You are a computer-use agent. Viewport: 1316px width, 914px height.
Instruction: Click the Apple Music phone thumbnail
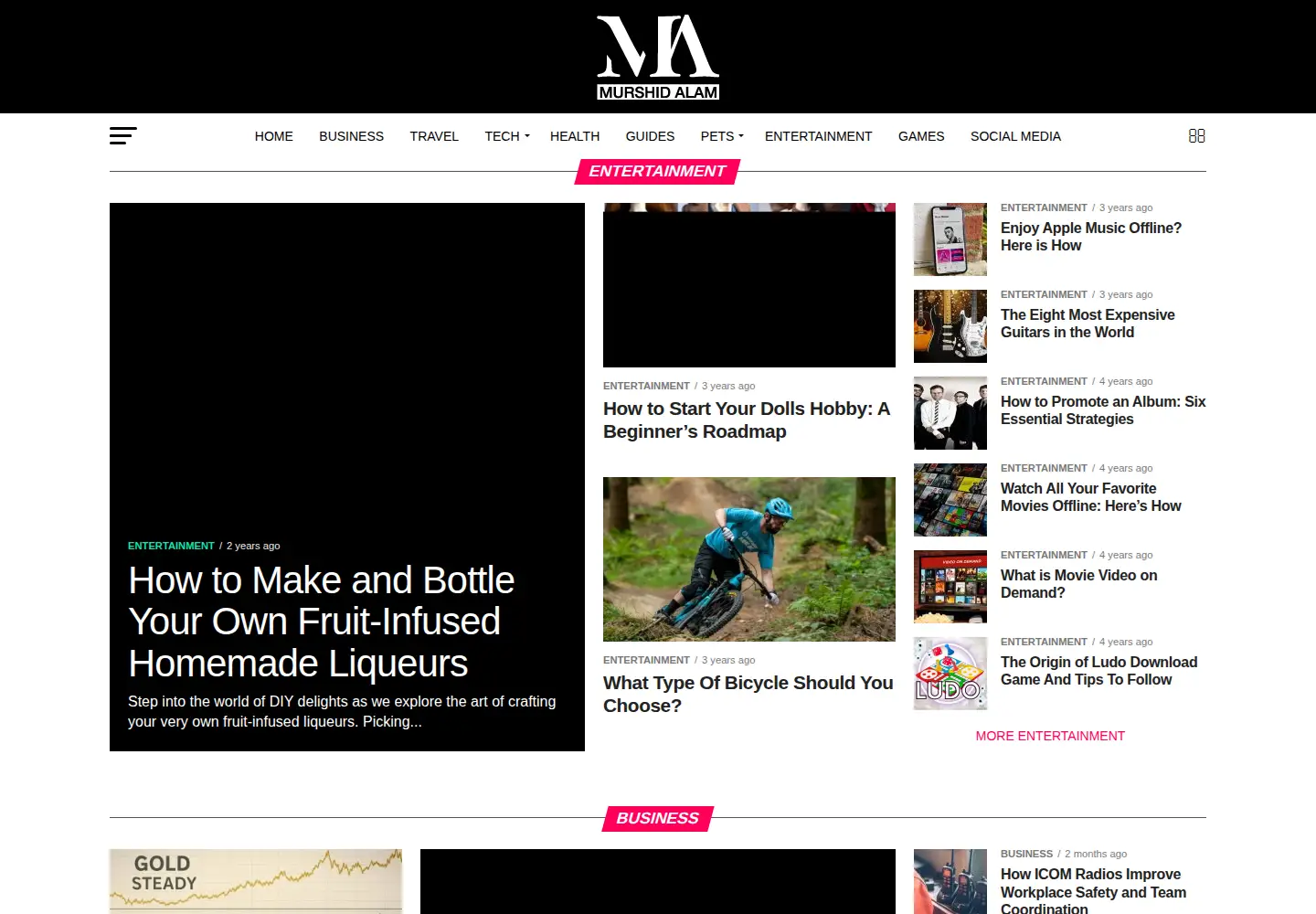click(950, 239)
